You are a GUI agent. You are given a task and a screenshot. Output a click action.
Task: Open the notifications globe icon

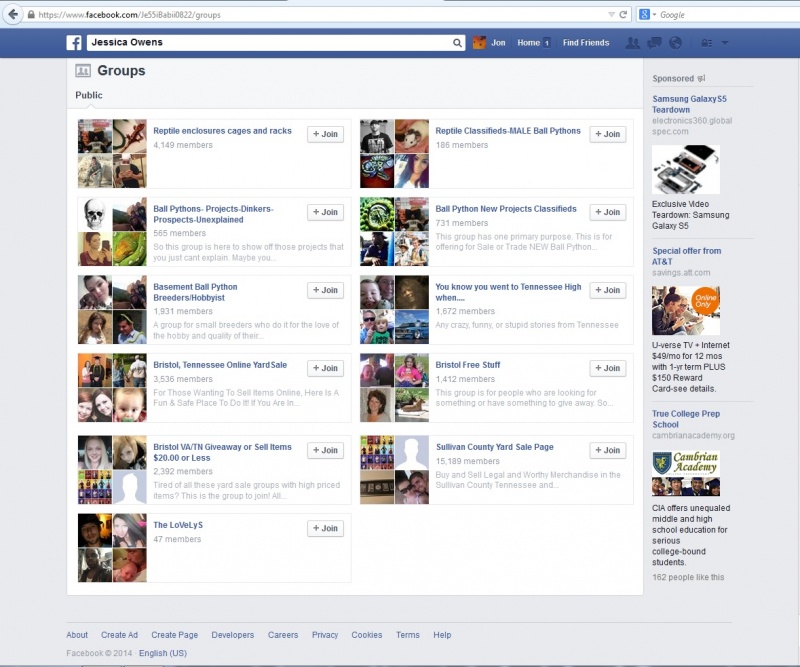click(x=676, y=43)
